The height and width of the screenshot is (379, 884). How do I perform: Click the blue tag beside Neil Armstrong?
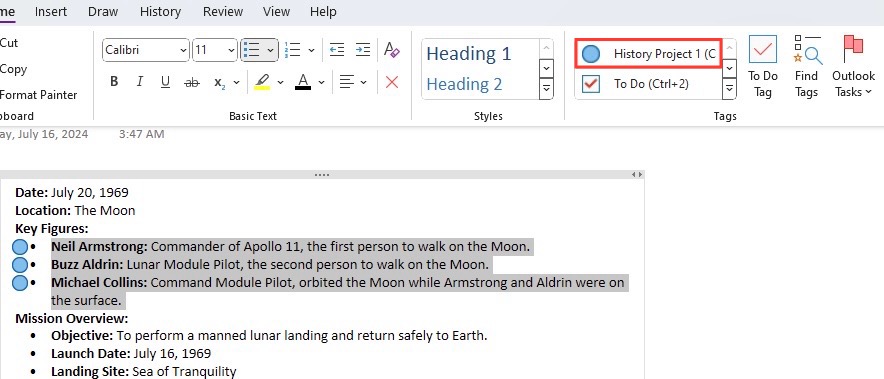[20, 246]
